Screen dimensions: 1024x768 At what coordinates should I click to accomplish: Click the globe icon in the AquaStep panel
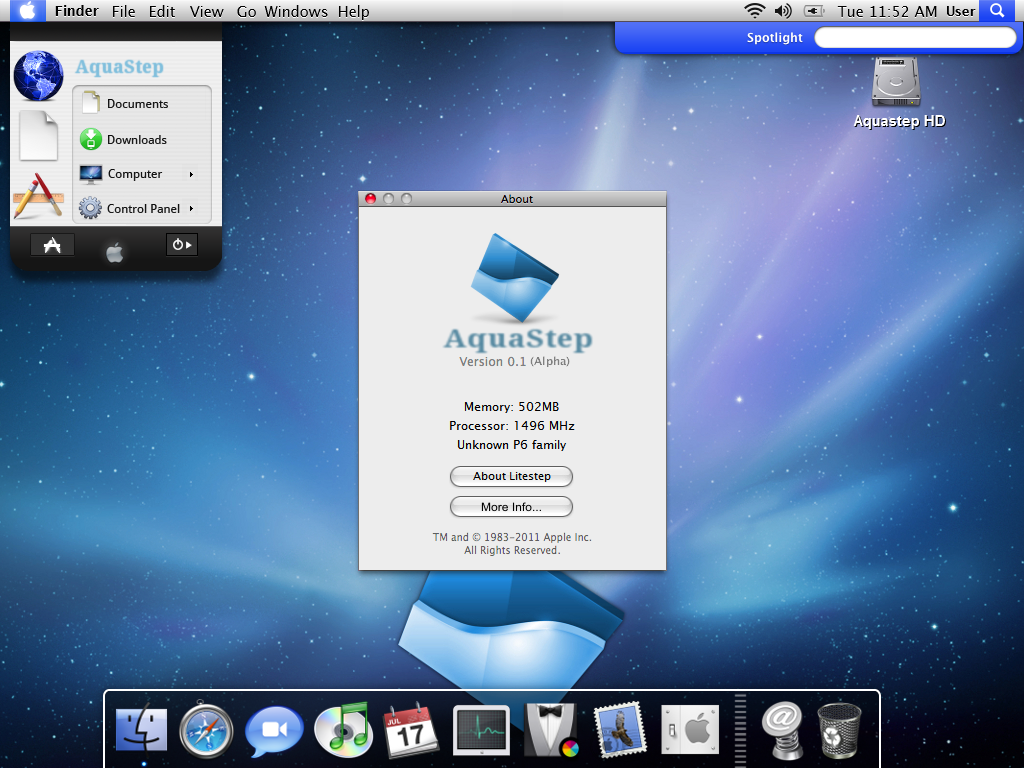(39, 76)
